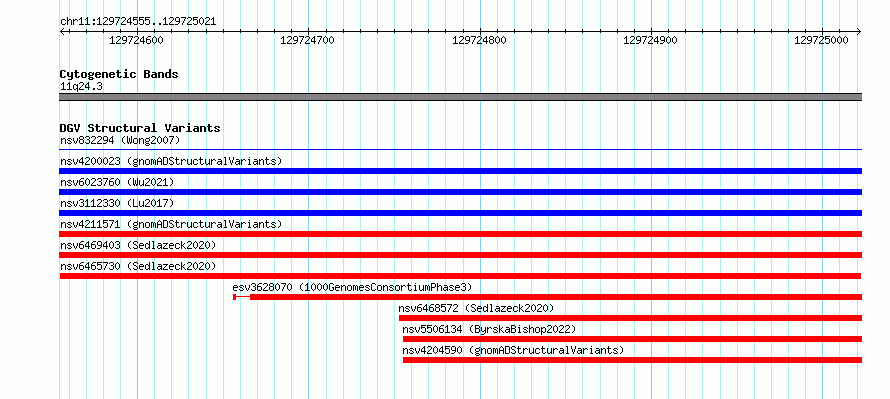
Task: Open variant nsv6023760 (Wu2021) label
Action: [x=117, y=182]
